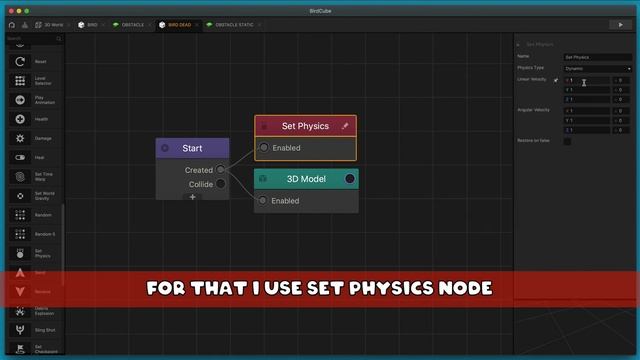
Task: Choose the Play Animation node icon
Action: pos(20,100)
